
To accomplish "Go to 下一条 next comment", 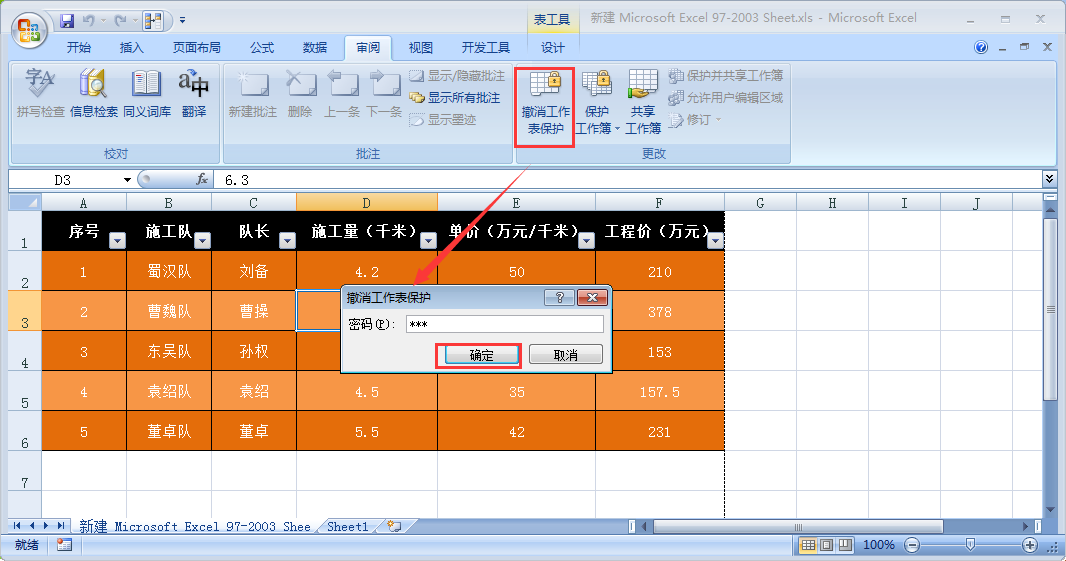I will 384,93.
